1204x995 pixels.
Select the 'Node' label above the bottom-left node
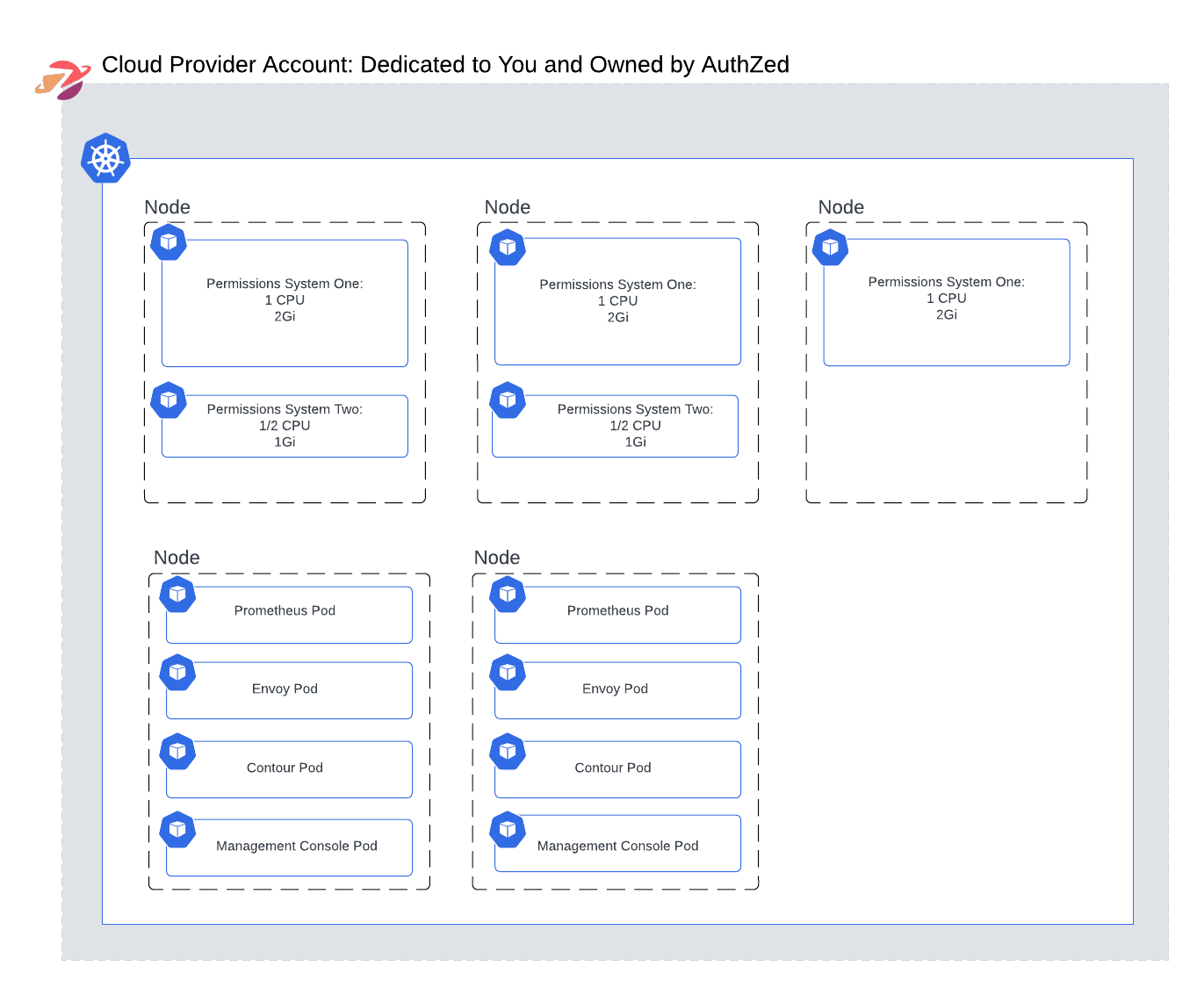coord(177,558)
